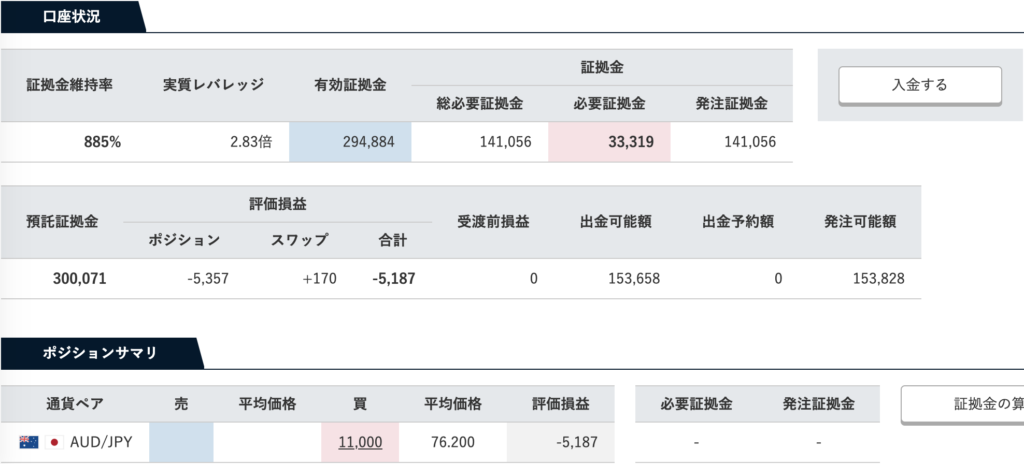Click the 885% margin maintenance rate value
This screenshot has height=464, width=1024.
(x=103, y=142)
